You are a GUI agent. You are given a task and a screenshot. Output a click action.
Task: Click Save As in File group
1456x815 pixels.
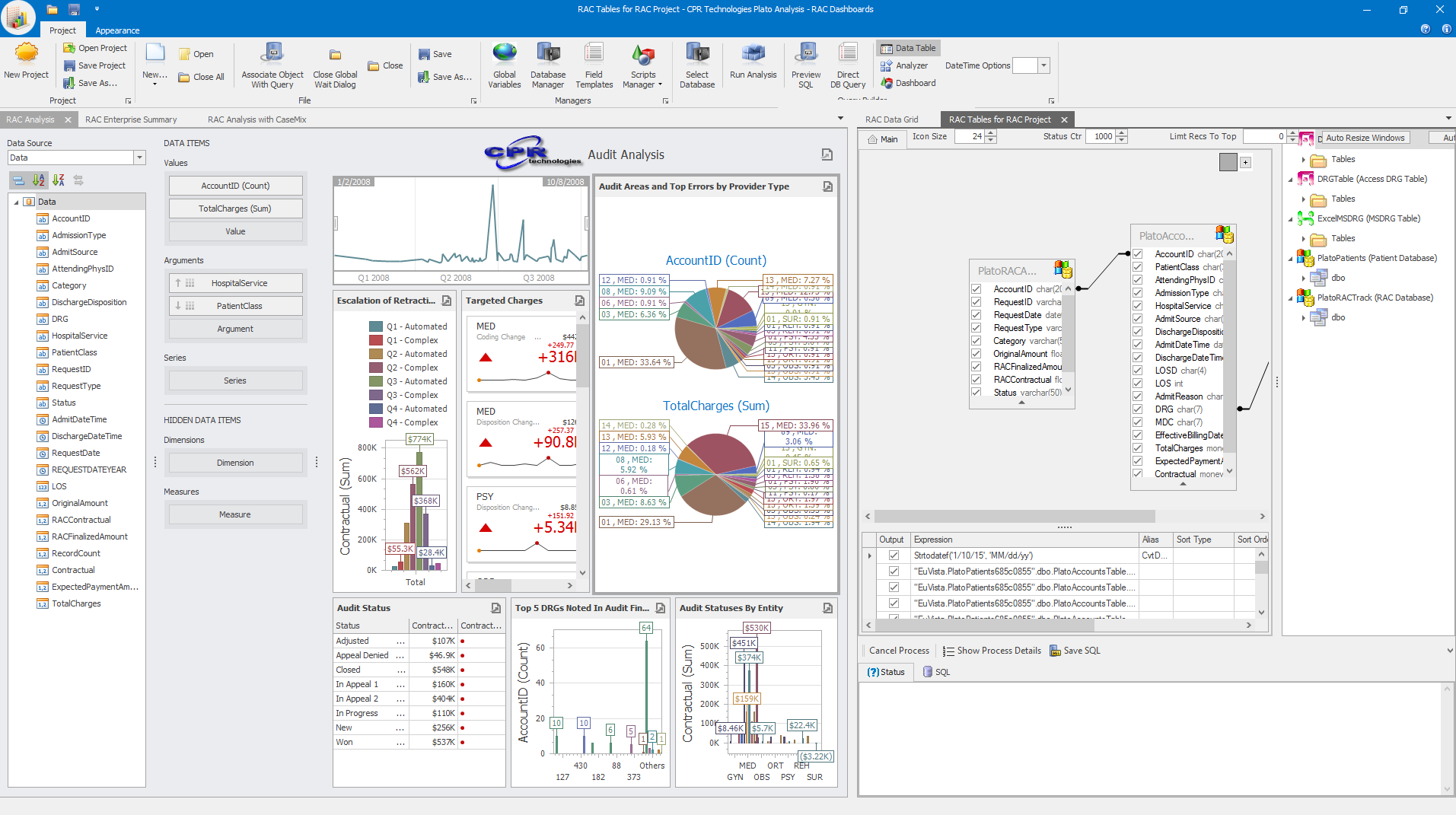click(445, 77)
